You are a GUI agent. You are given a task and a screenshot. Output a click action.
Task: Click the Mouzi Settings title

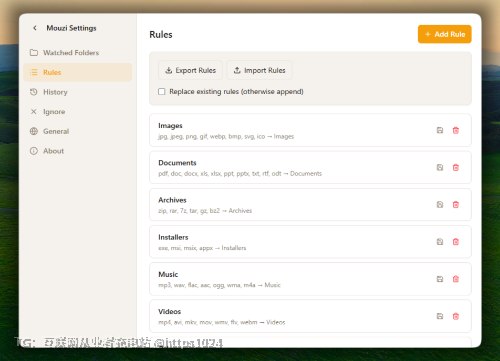[71, 28]
